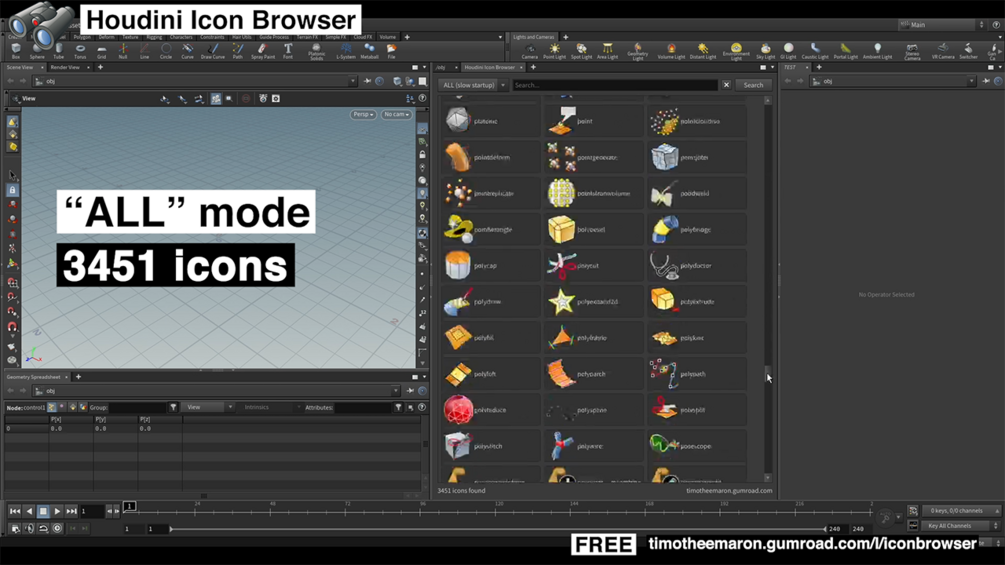Select the Font shelf tool
This screenshot has height=565, width=1005.
coord(288,51)
